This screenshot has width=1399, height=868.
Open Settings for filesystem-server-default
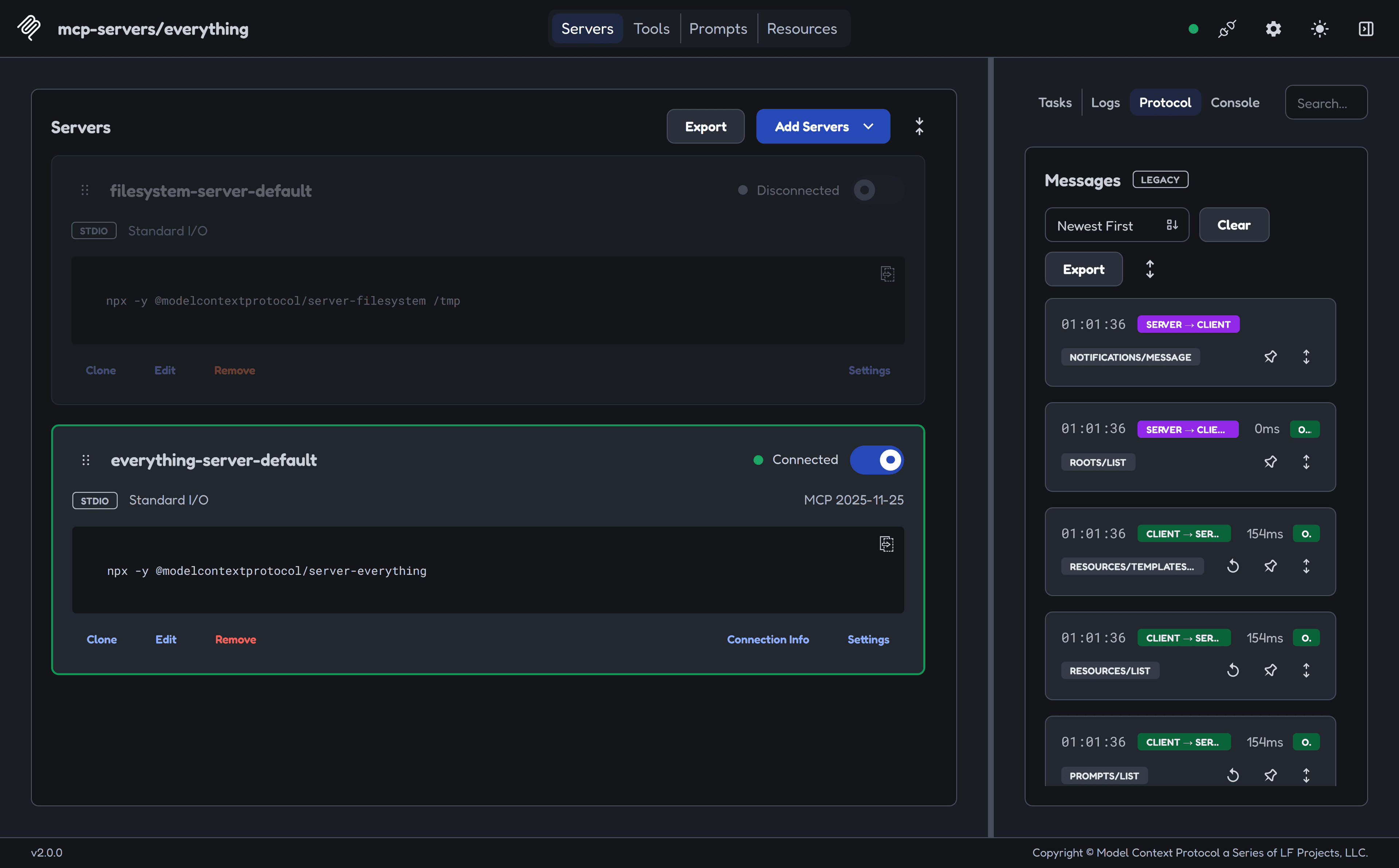[869, 370]
